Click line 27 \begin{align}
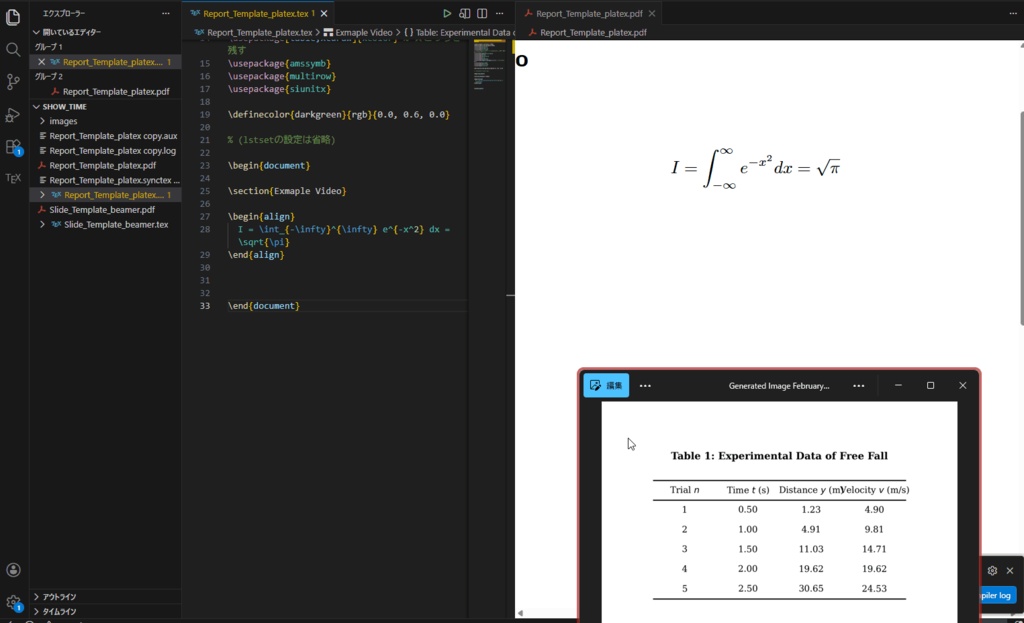1024x623 pixels. tap(261, 216)
